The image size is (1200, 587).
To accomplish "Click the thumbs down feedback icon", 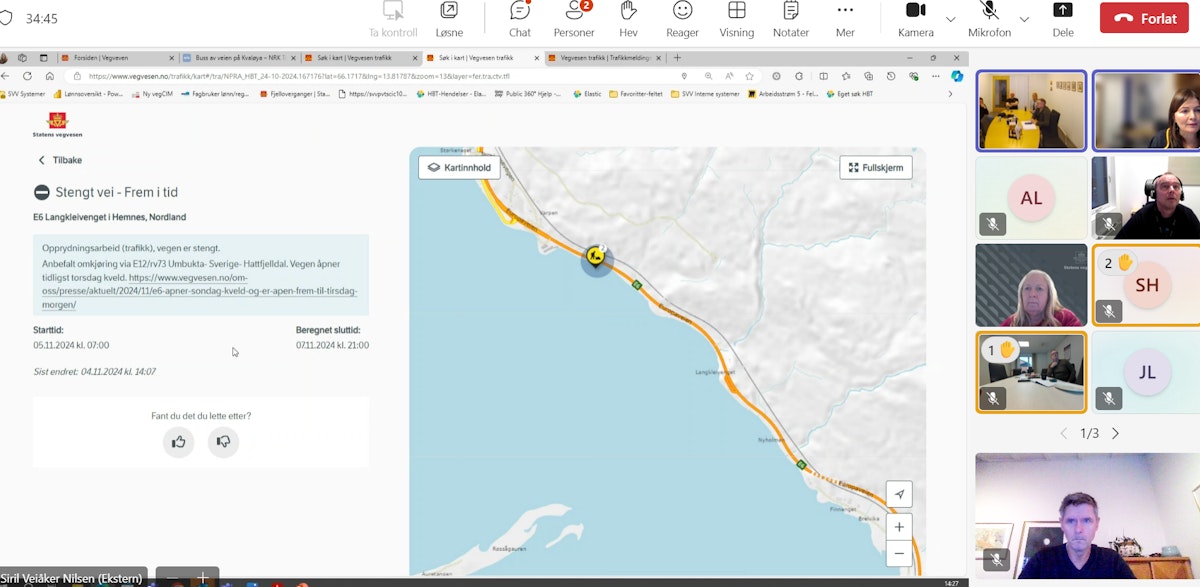I will click(x=223, y=442).
